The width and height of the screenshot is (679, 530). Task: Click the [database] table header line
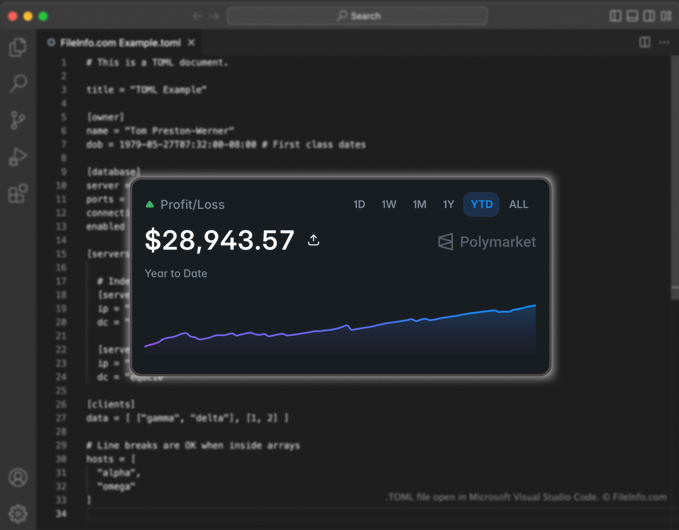(x=113, y=172)
